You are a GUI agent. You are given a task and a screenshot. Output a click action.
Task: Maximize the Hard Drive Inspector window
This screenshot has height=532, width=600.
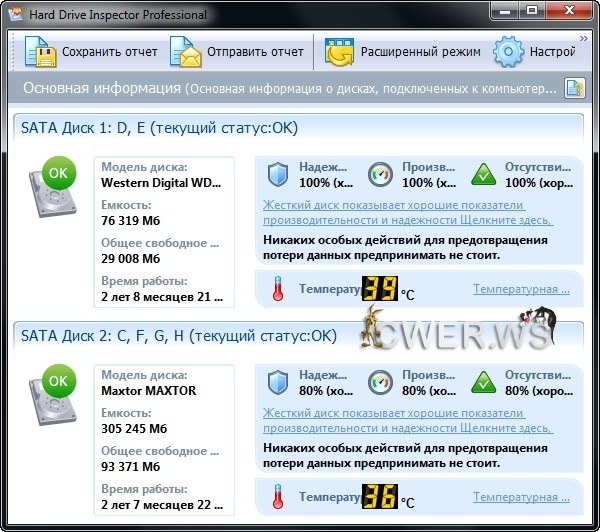pos(532,11)
